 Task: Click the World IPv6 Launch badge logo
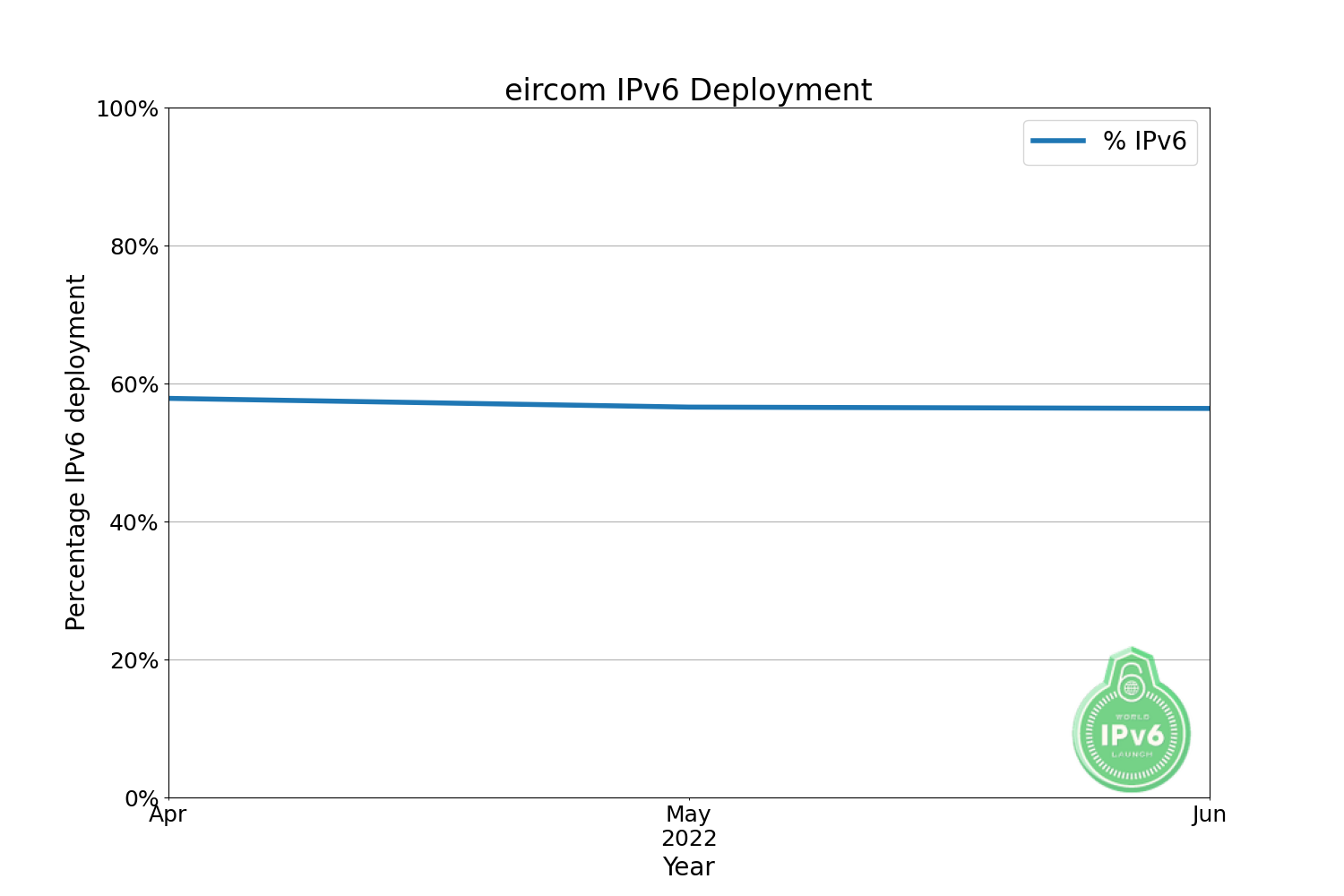[x=1132, y=732]
